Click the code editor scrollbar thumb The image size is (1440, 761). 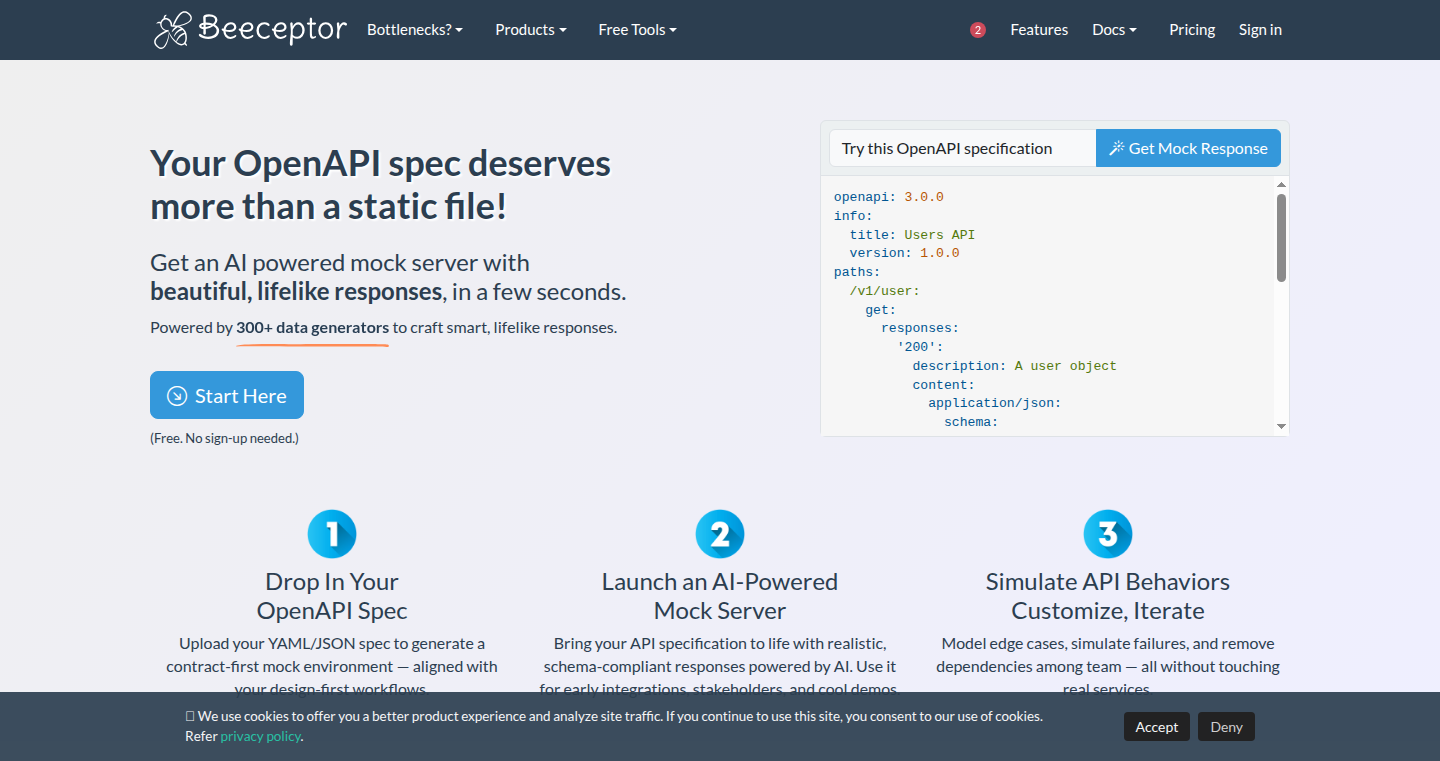1282,238
